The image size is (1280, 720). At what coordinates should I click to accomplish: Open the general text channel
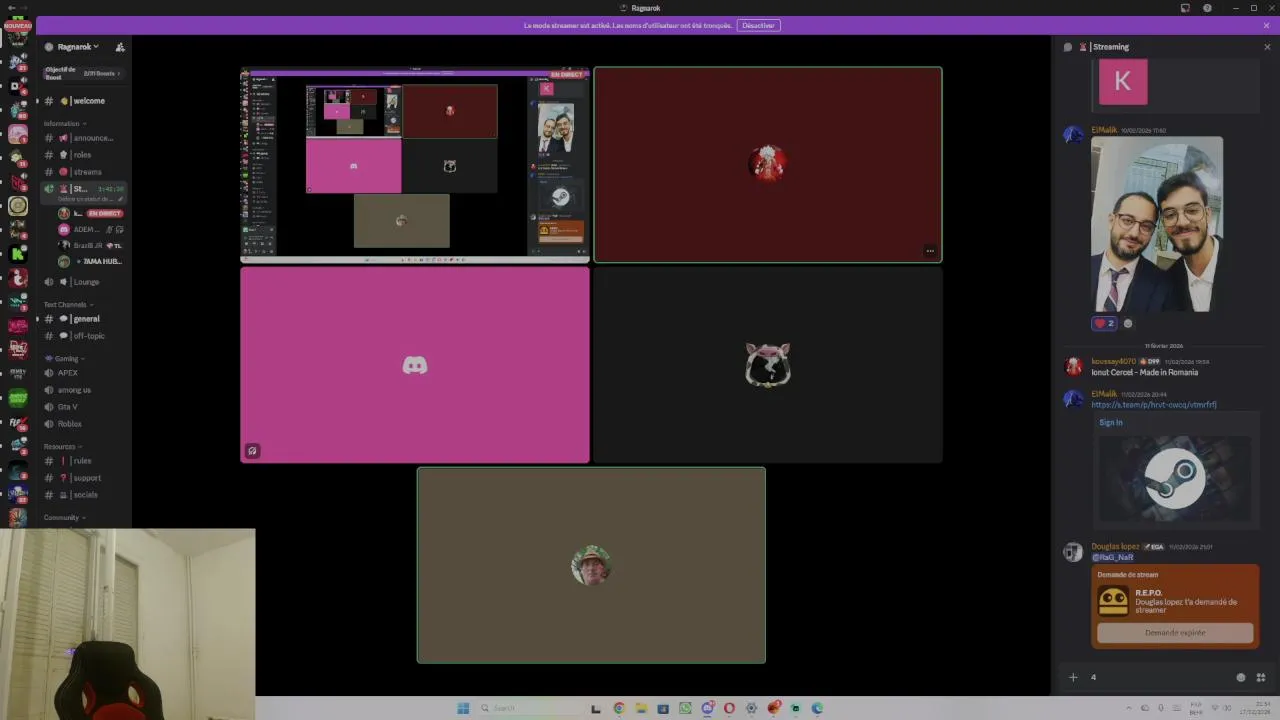pos(84,319)
